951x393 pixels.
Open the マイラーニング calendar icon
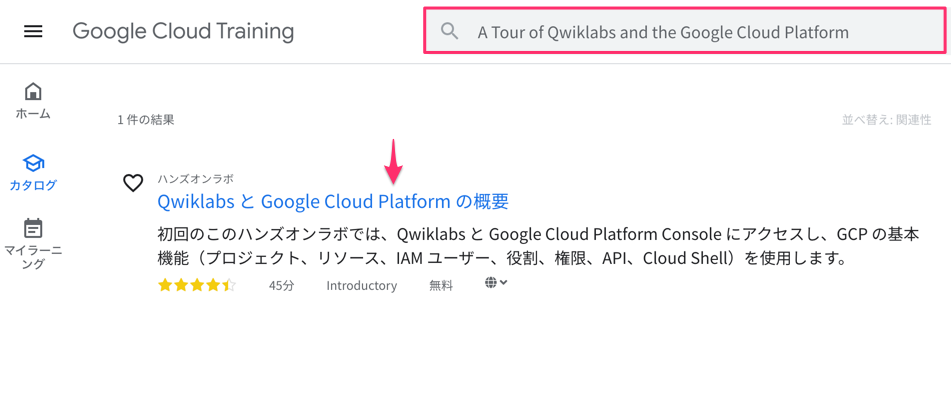pyautogui.click(x=33, y=229)
